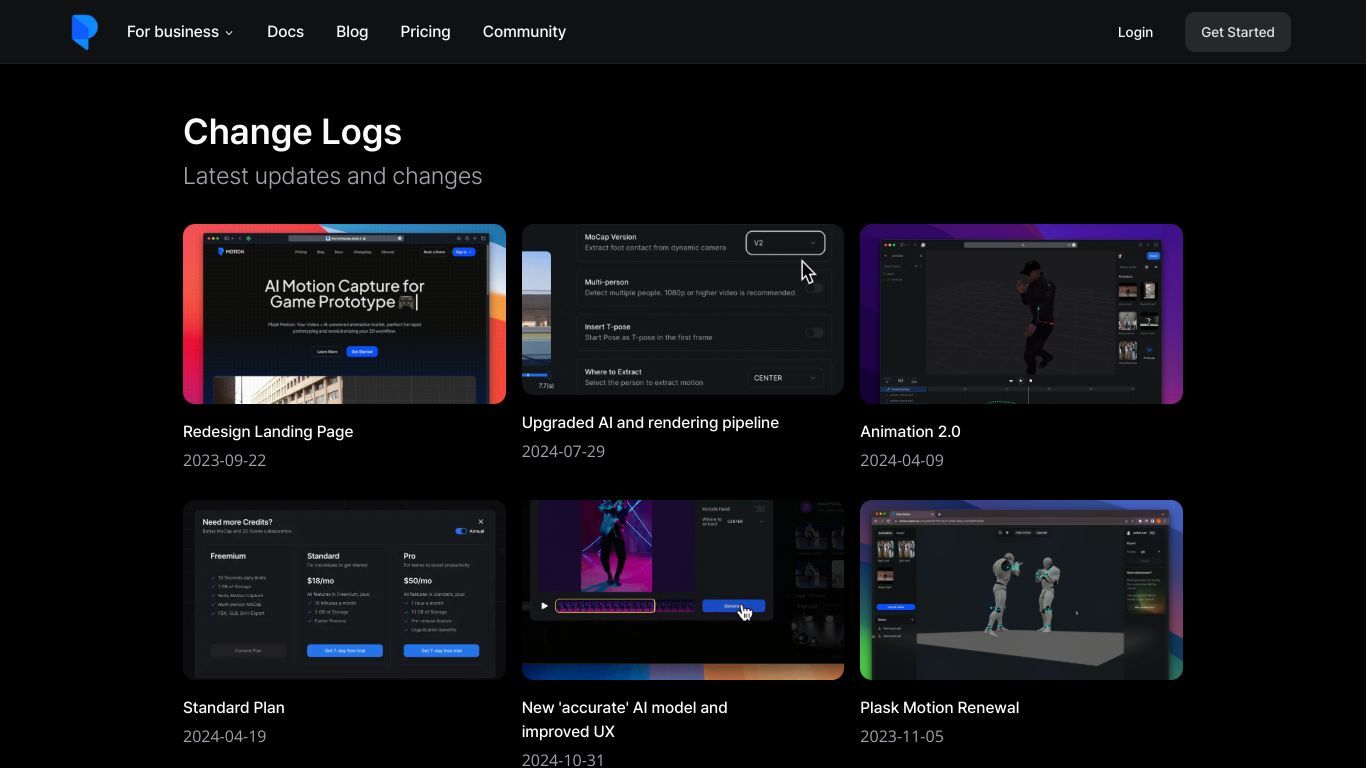Open the Standard Plan thumbnail image
Image resolution: width=1366 pixels, height=768 pixels.
pyautogui.click(x=344, y=590)
